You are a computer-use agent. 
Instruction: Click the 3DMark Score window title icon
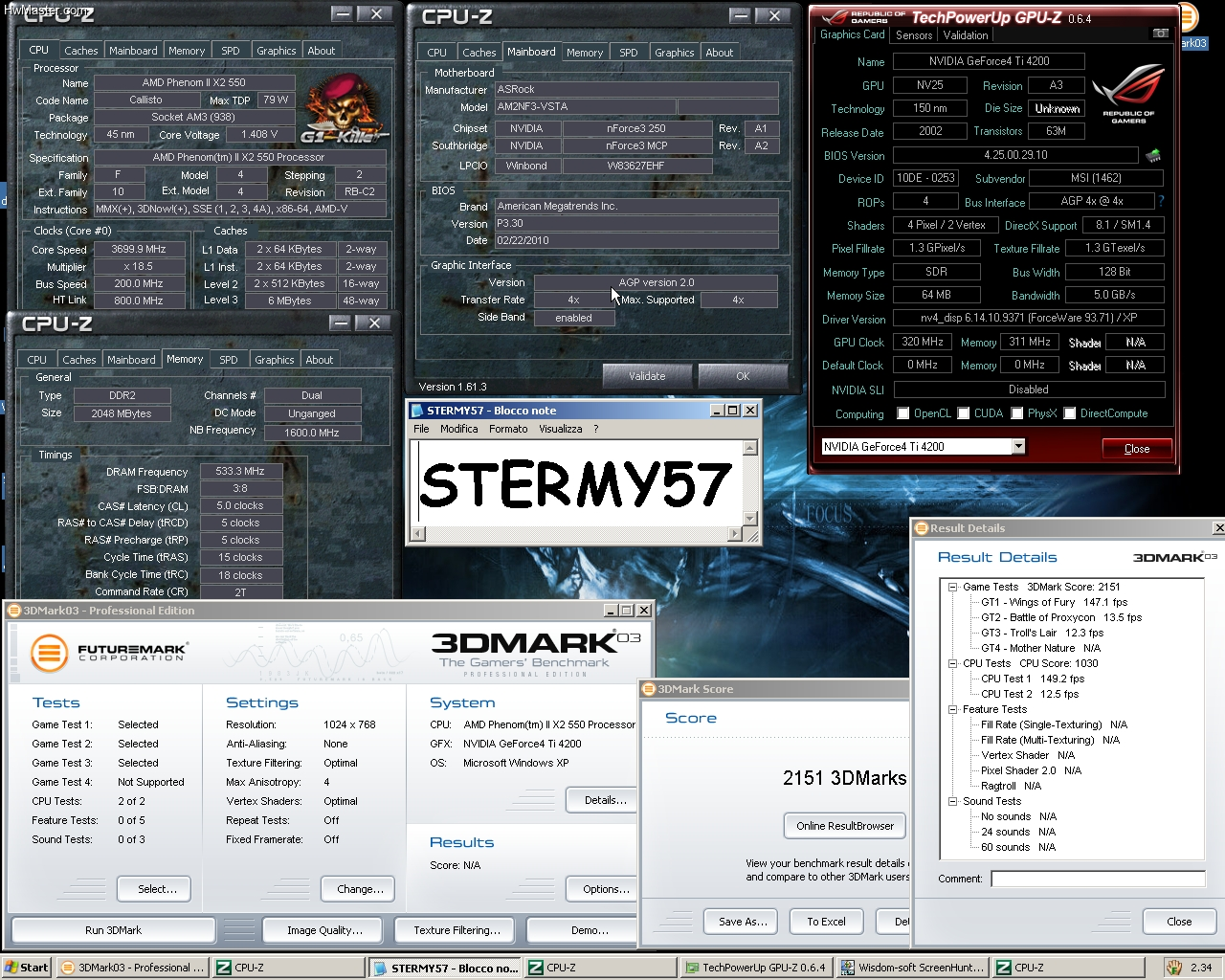tap(649, 689)
